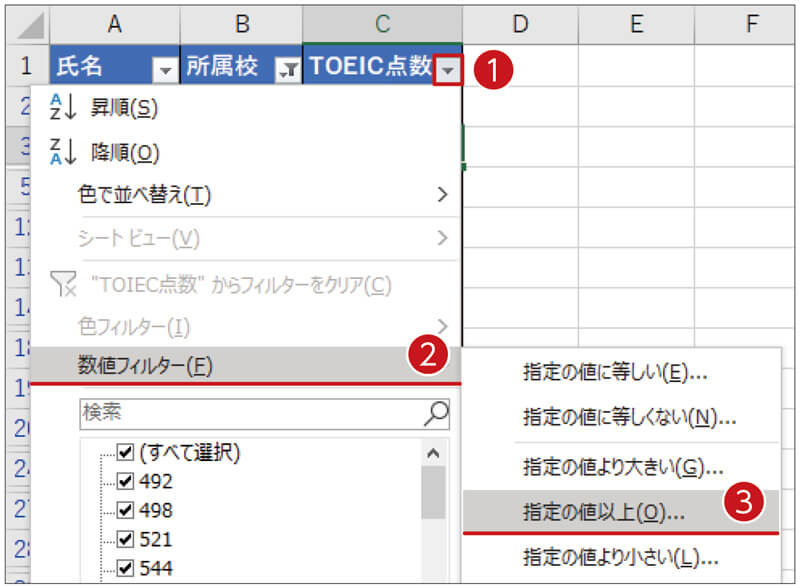Expand 色で並べ替え(T) submenu
Image resolution: width=800 pixels, height=588 pixels.
click(x=246, y=194)
